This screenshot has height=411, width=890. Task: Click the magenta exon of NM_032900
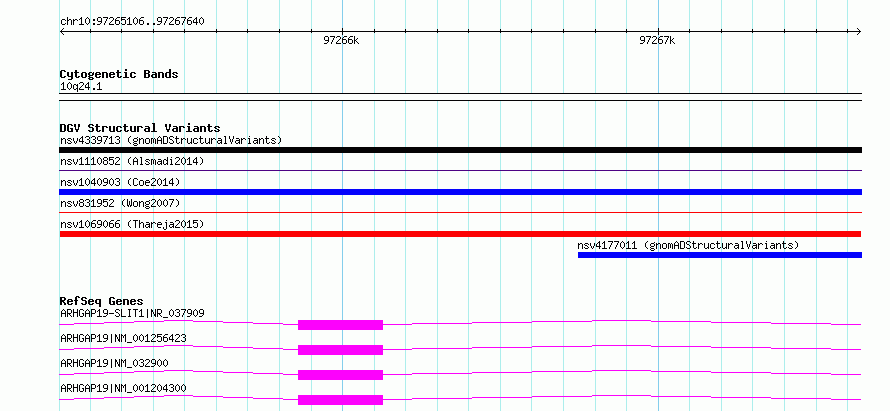[341, 375]
